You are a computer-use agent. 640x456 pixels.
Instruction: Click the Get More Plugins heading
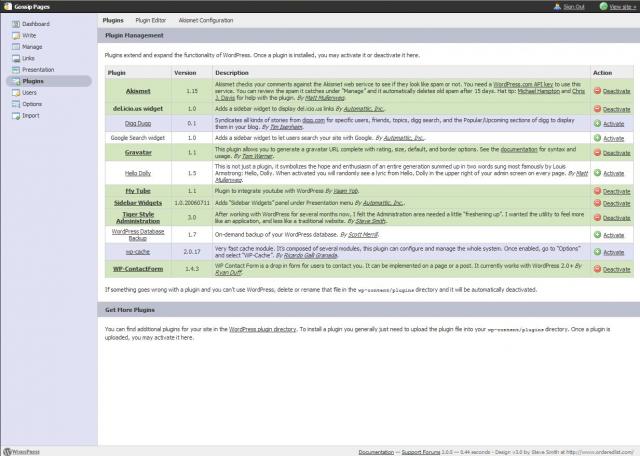point(130,310)
